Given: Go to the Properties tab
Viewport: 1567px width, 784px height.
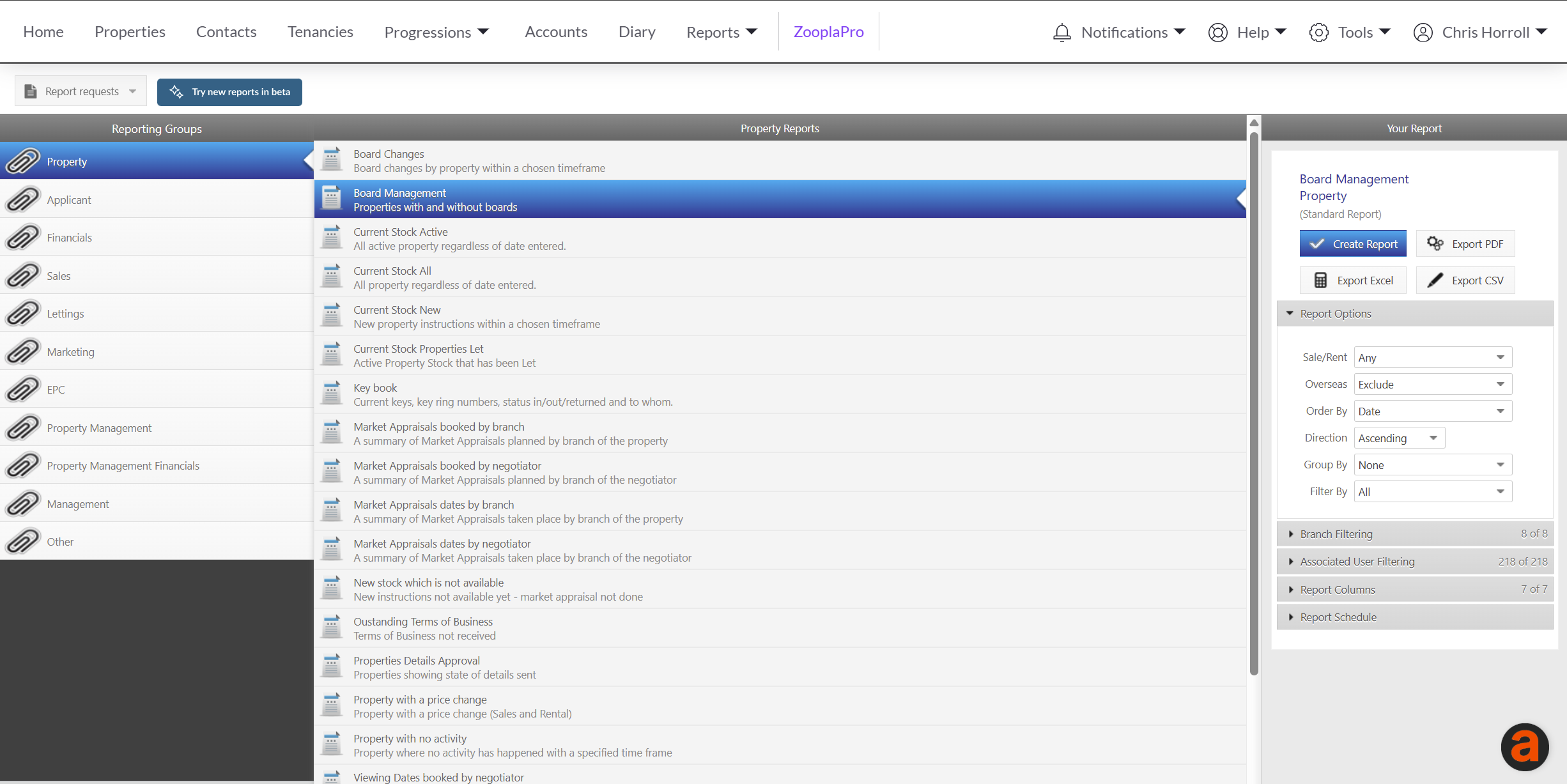Looking at the screenshot, I should pyautogui.click(x=130, y=32).
